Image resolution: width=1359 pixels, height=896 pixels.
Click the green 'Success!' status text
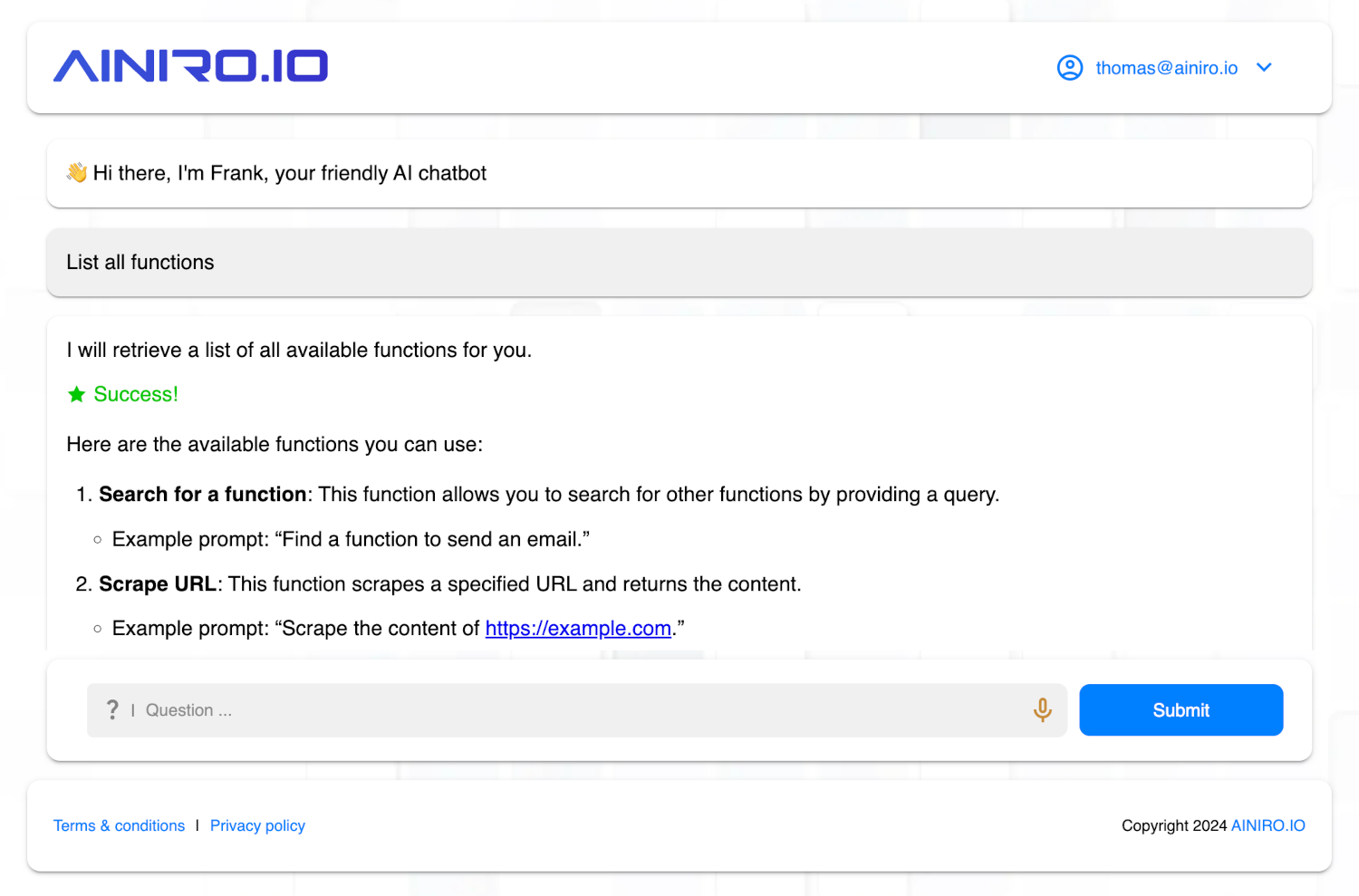click(136, 394)
